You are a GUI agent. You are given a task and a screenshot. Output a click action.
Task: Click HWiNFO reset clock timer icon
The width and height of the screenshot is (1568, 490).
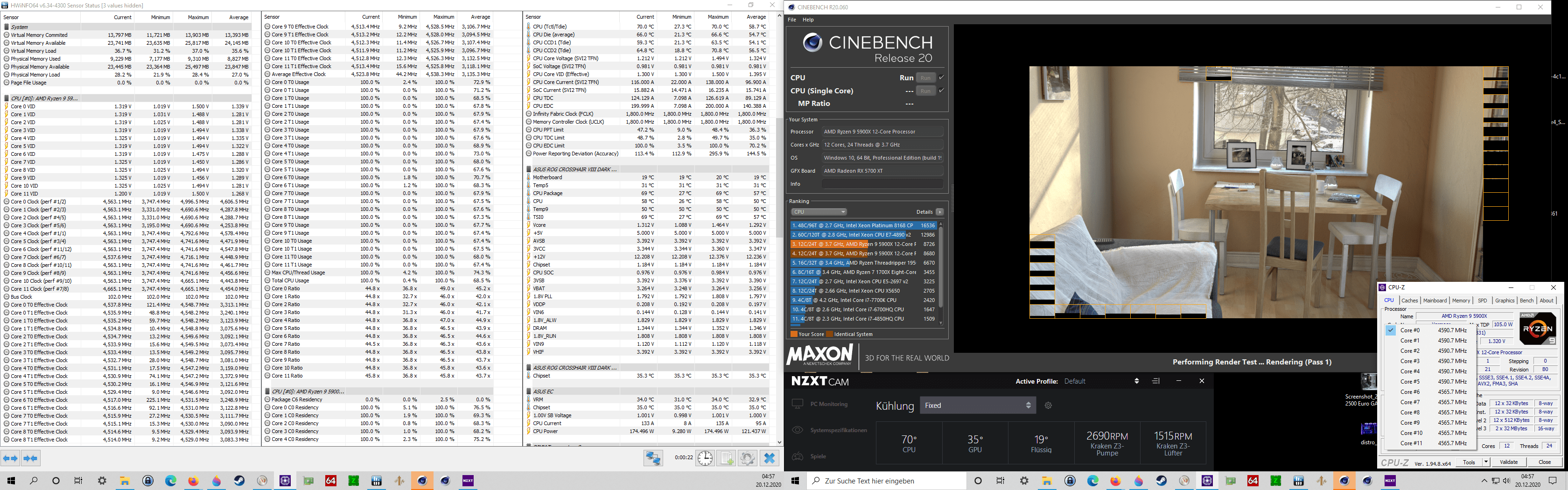click(x=705, y=458)
